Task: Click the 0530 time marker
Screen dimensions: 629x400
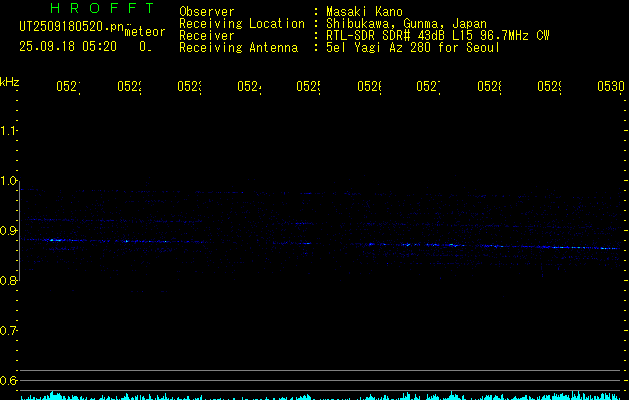Action: (611, 86)
